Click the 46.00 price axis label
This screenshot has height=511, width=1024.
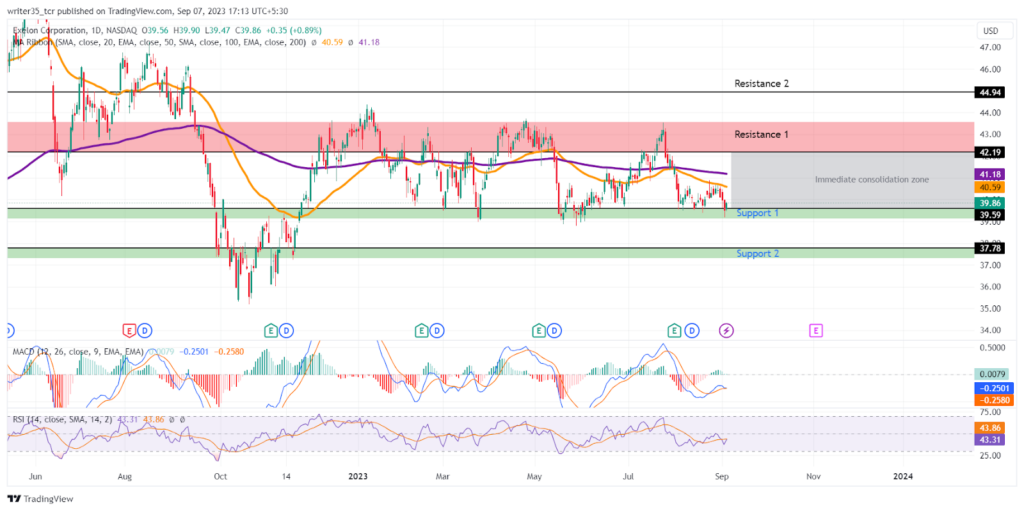(x=990, y=69)
